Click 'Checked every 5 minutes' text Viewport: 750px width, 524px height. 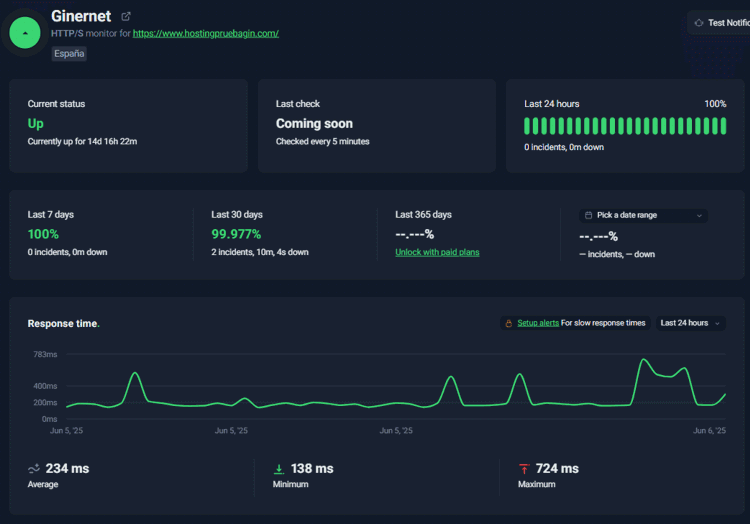tap(322, 142)
